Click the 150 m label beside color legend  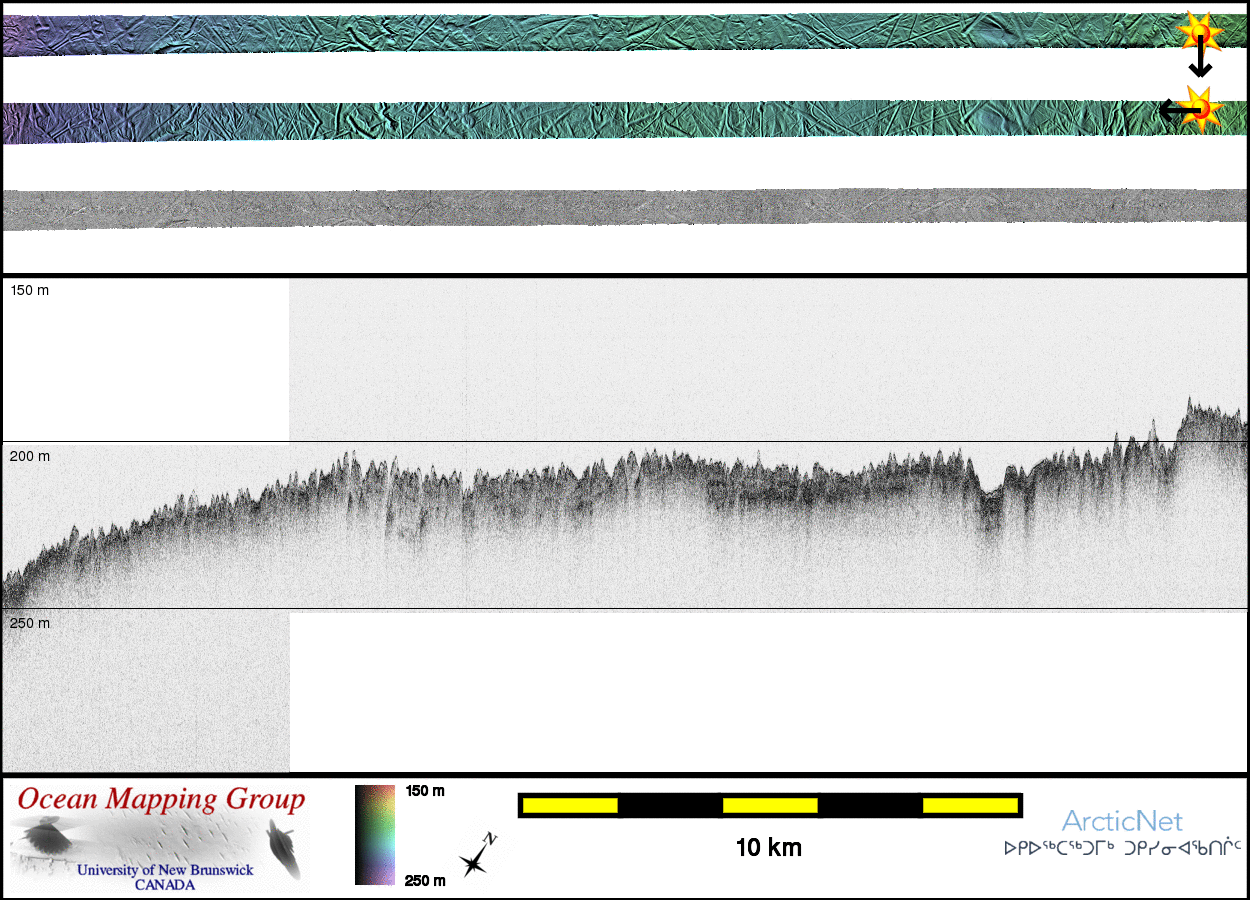425,791
